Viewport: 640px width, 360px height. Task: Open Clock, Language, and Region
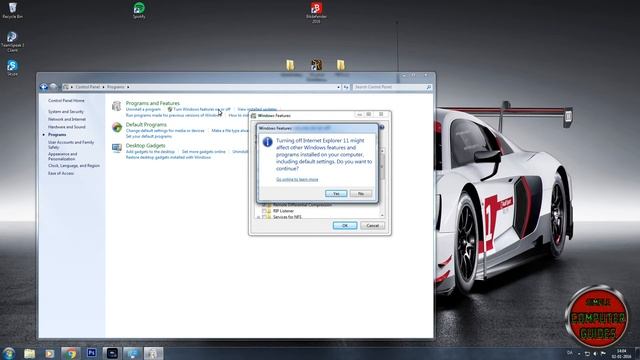coord(74,166)
